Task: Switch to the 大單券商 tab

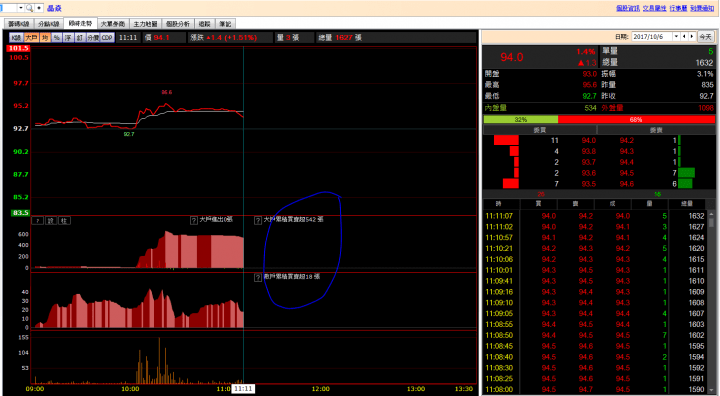Action: pos(113,24)
